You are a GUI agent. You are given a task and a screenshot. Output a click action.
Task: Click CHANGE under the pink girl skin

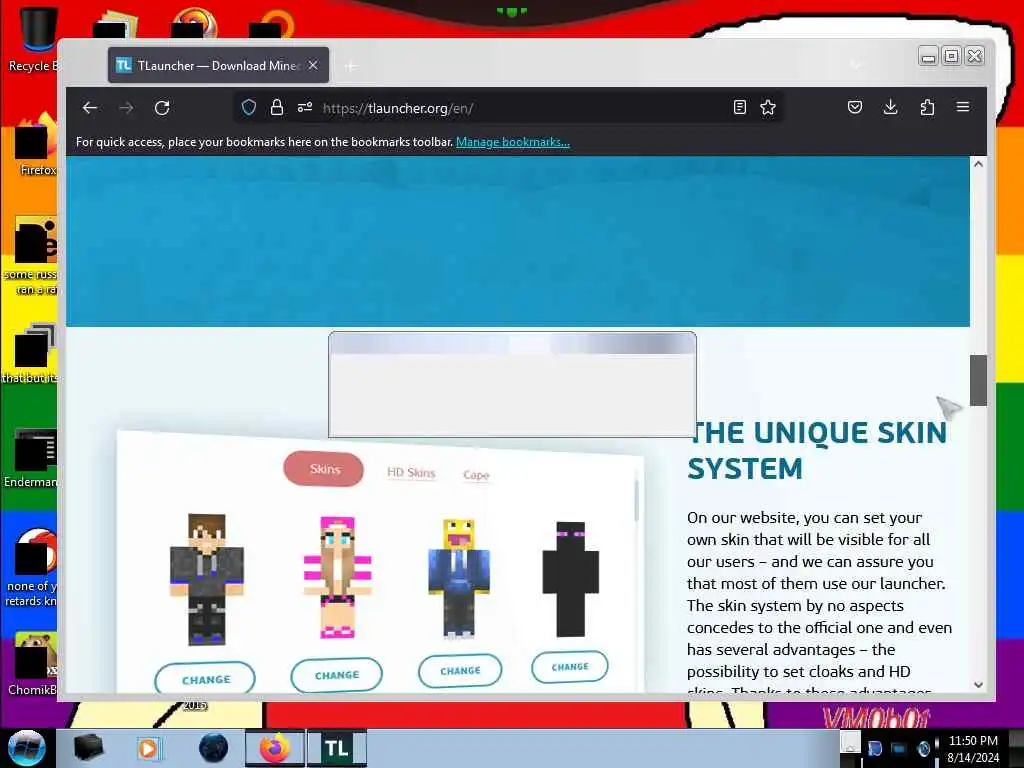coord(336,675)
